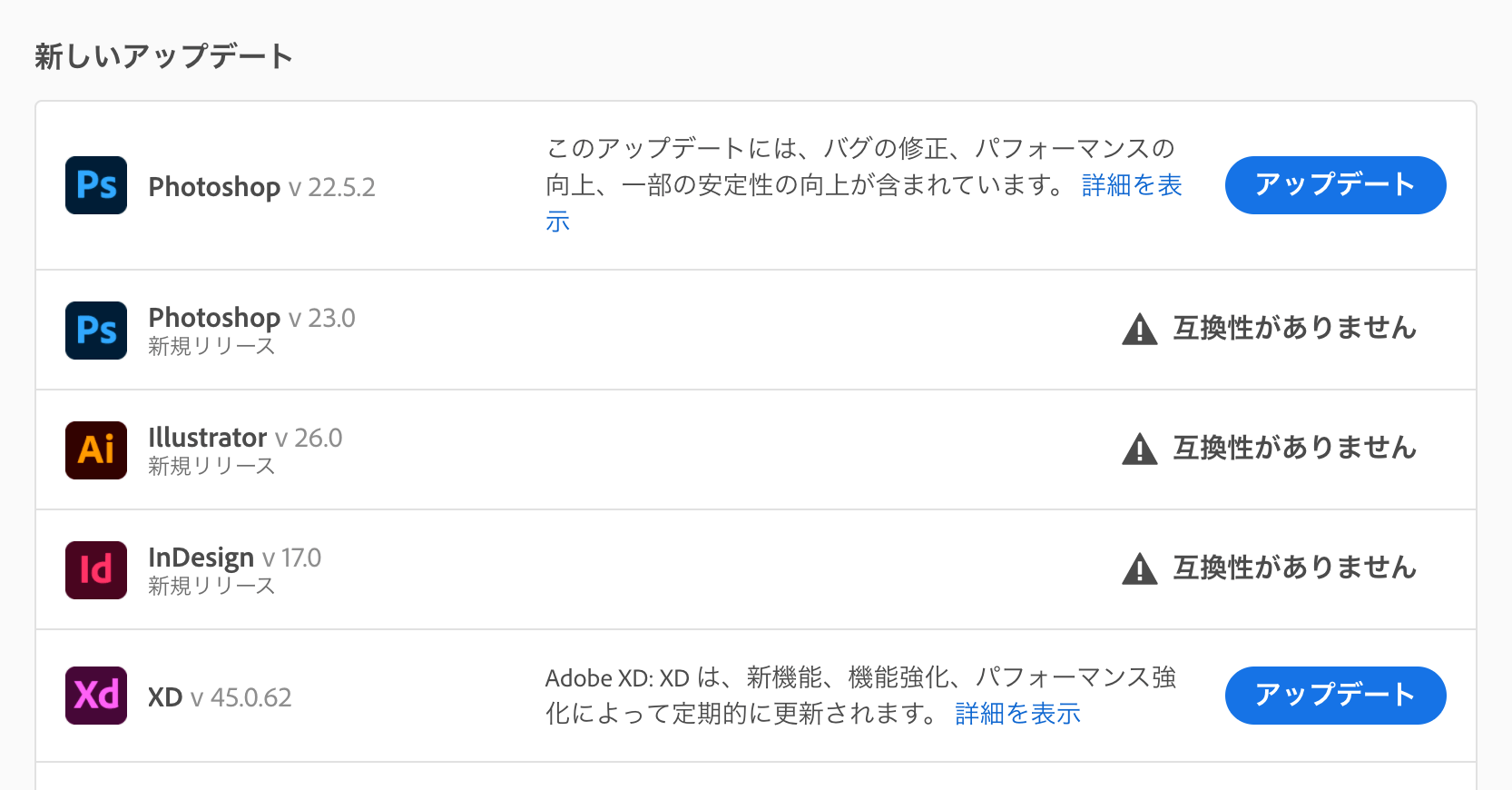Open 詳細を表示 link in XD description
The height and width of the screenshot is (790, 1512).
(1017, 714)
